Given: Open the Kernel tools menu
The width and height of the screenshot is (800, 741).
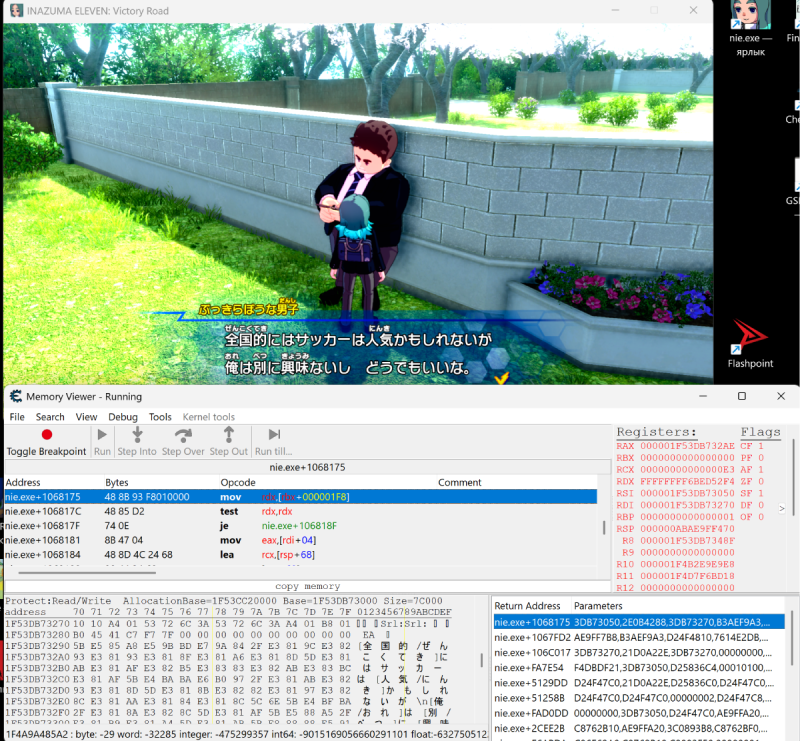Looking at the screenshot, I should 209,417.
